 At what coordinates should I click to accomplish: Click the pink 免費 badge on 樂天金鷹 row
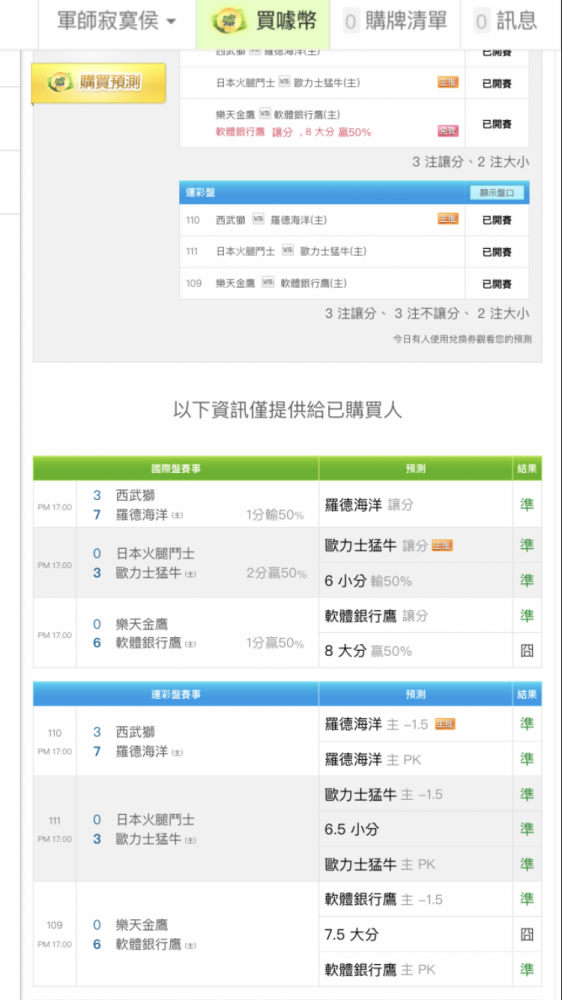tap(448, 131)
